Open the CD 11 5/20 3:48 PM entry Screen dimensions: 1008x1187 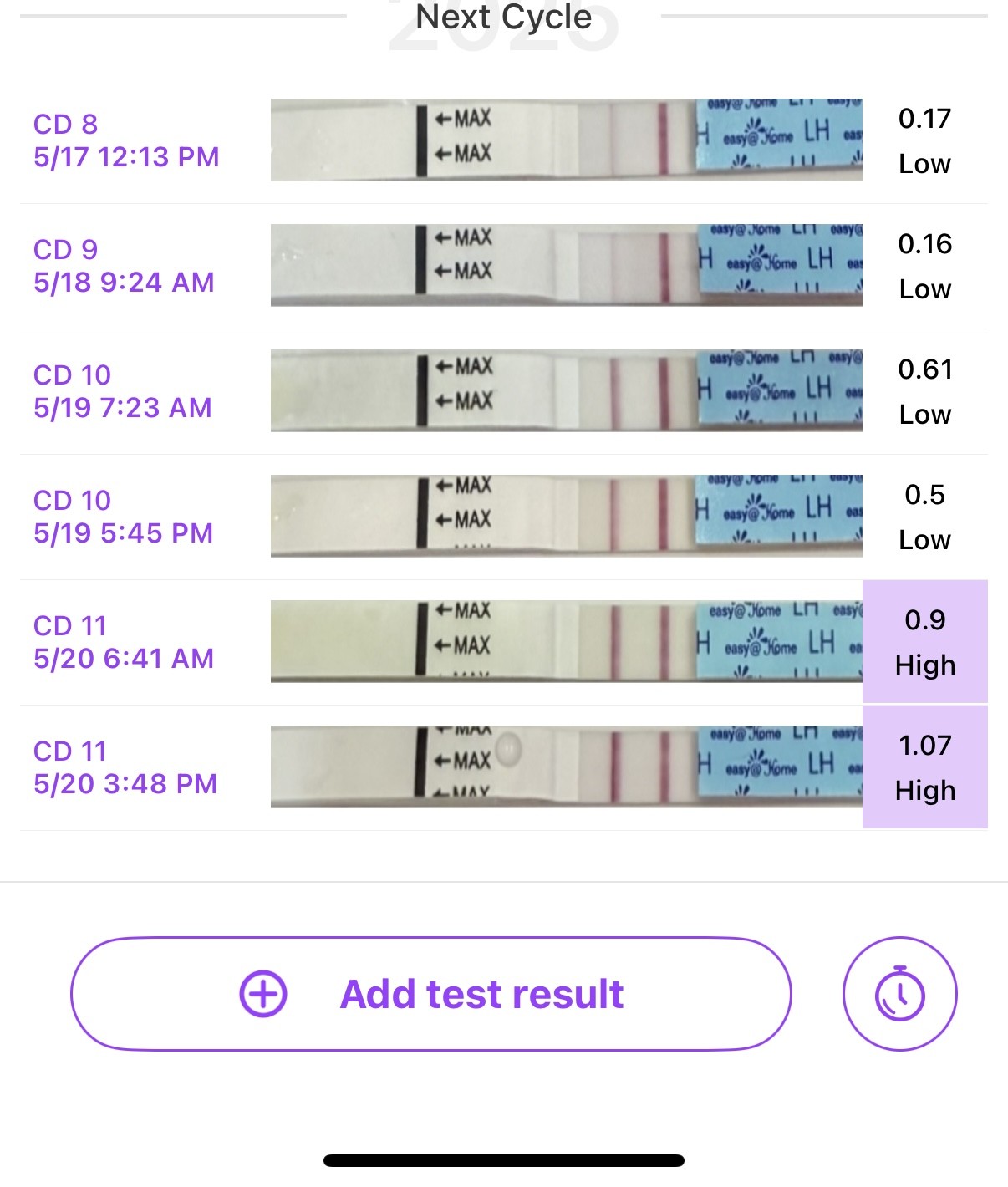click(x=125, y=767)
